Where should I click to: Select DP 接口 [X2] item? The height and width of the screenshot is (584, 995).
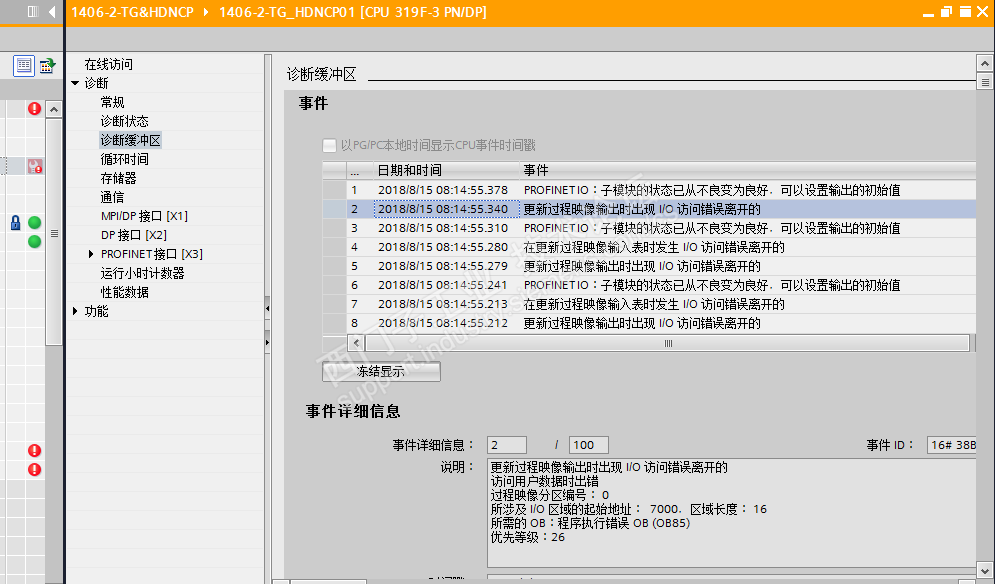(134, 236)
